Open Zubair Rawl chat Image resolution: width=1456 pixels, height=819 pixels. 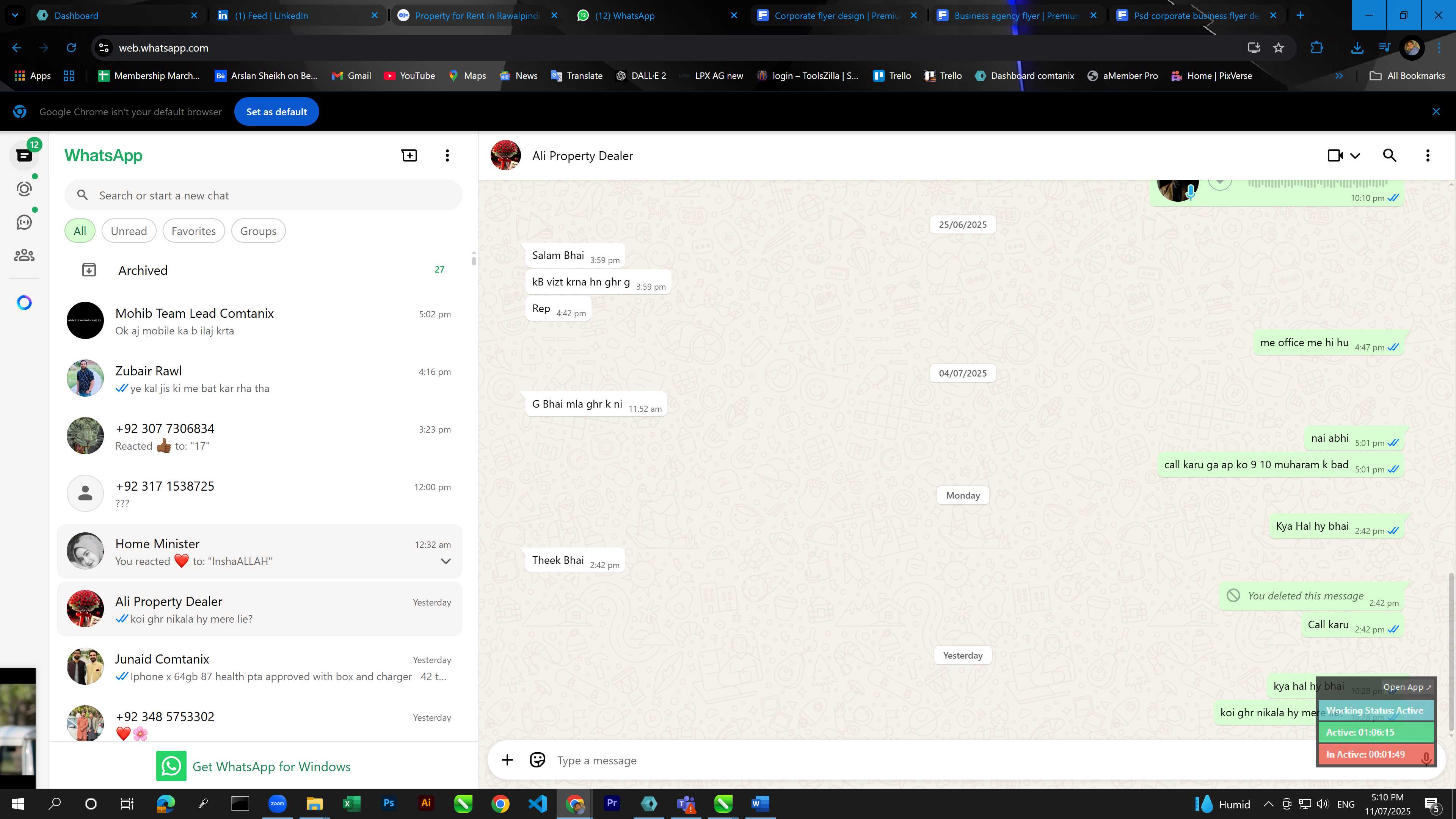tap(260, 379)
